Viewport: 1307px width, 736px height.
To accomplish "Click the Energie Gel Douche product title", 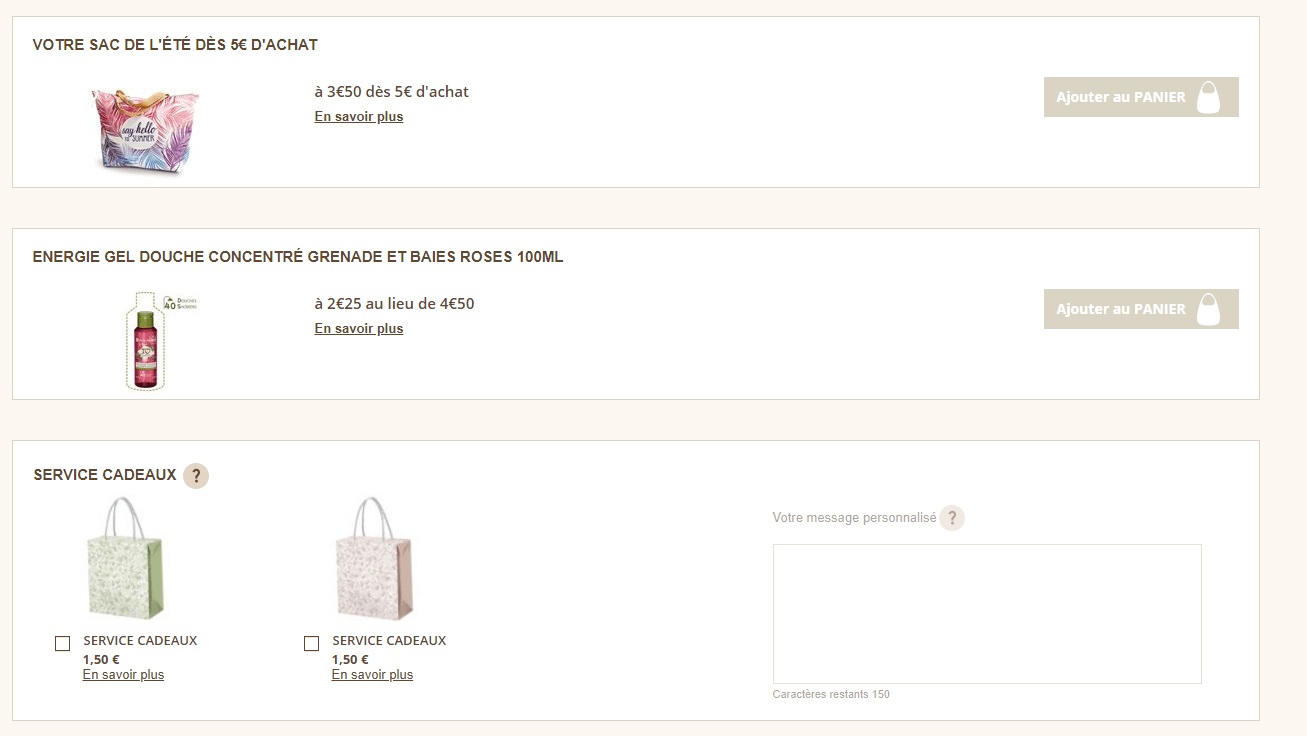I will 298,257.
